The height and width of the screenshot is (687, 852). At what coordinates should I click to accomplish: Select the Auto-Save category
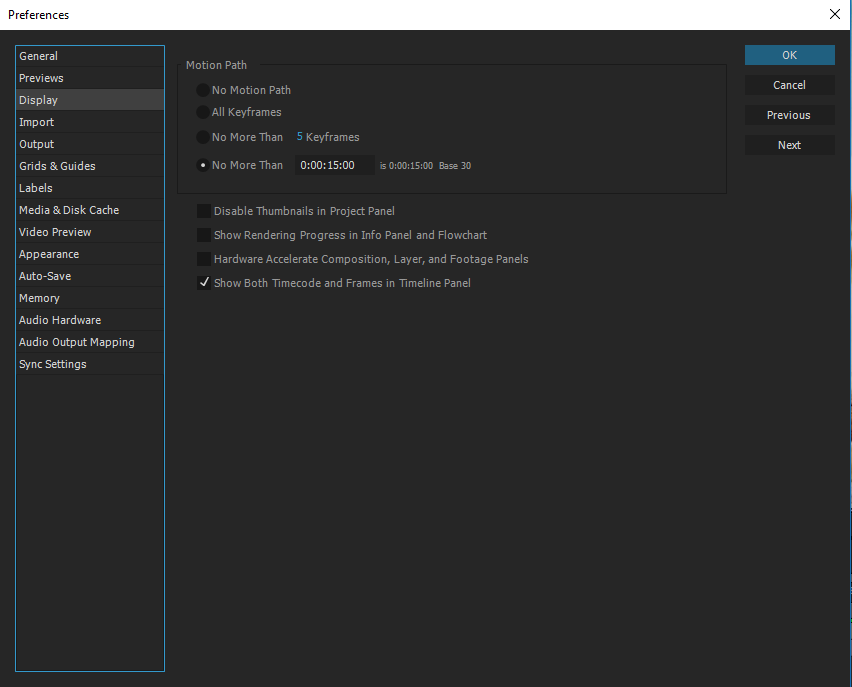(x=45, y=276)
